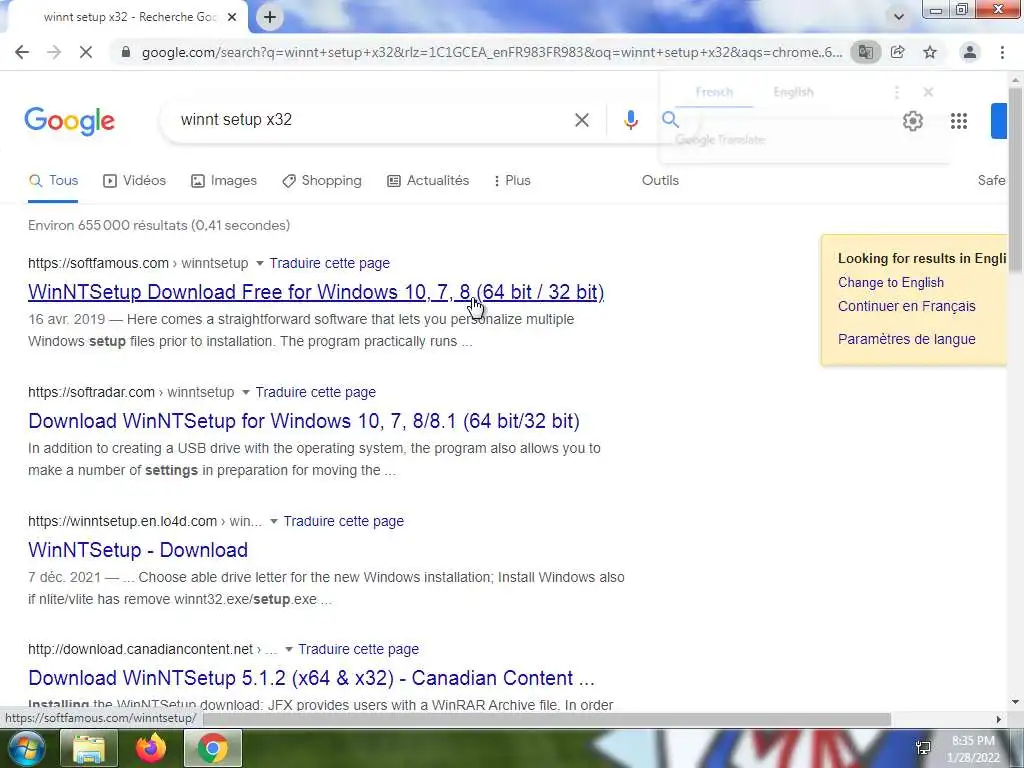
Task: Click the network tray icon
Action: (x=923, y=748)
